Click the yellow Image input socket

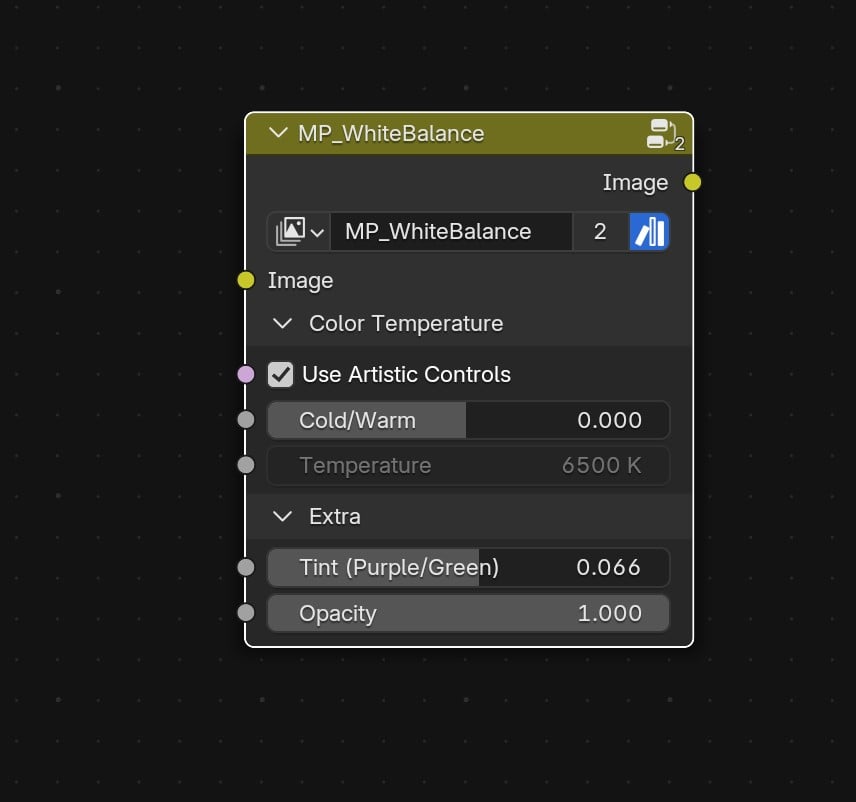pyautogui.click(x=246, y=280)
